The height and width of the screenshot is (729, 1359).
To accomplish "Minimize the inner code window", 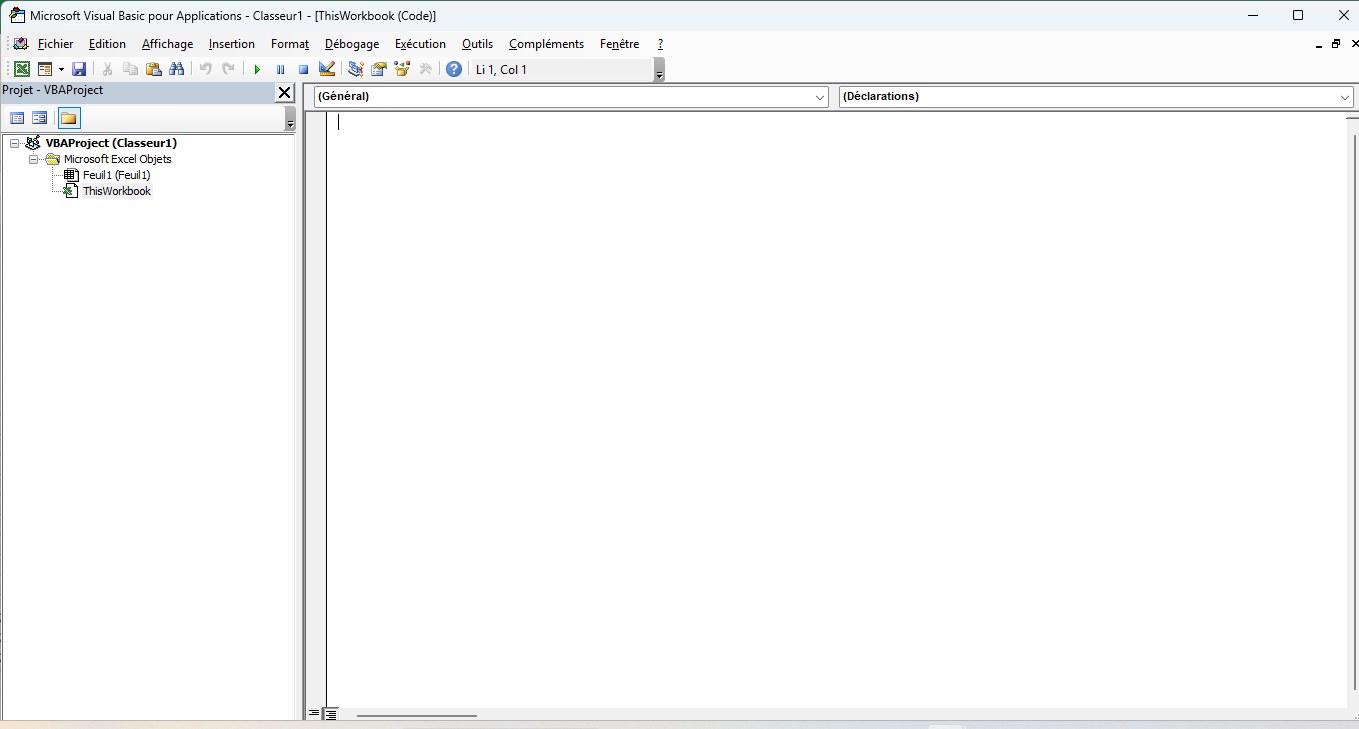I will (x=1319, y=44).
